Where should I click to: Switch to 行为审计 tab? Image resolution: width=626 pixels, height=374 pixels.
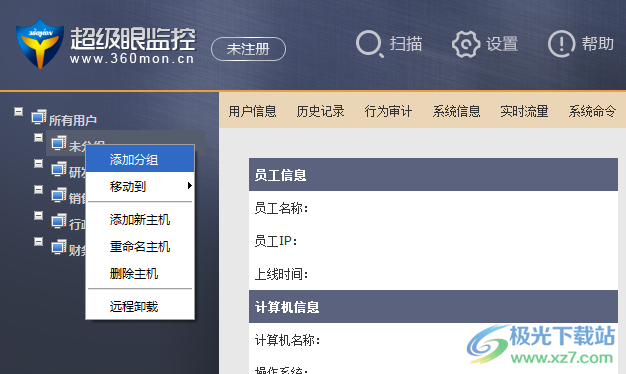tap(388, 111)
